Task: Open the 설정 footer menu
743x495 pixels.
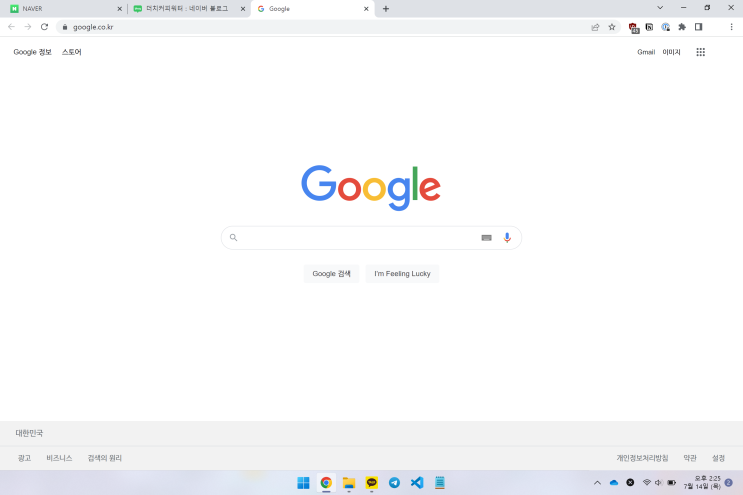Action: tap(718, 458)
